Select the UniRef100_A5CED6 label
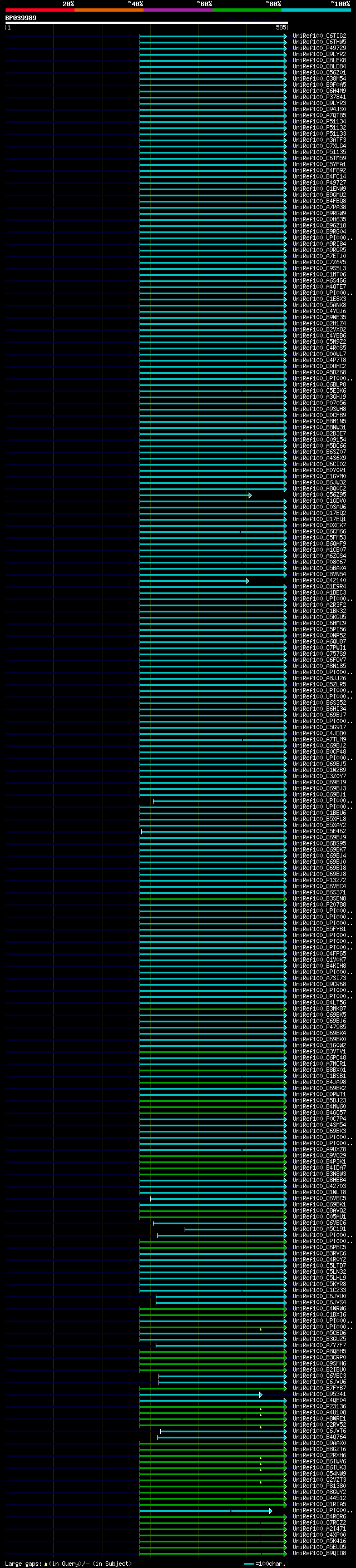356x1568 pixels. click(x=319, y=1333)
